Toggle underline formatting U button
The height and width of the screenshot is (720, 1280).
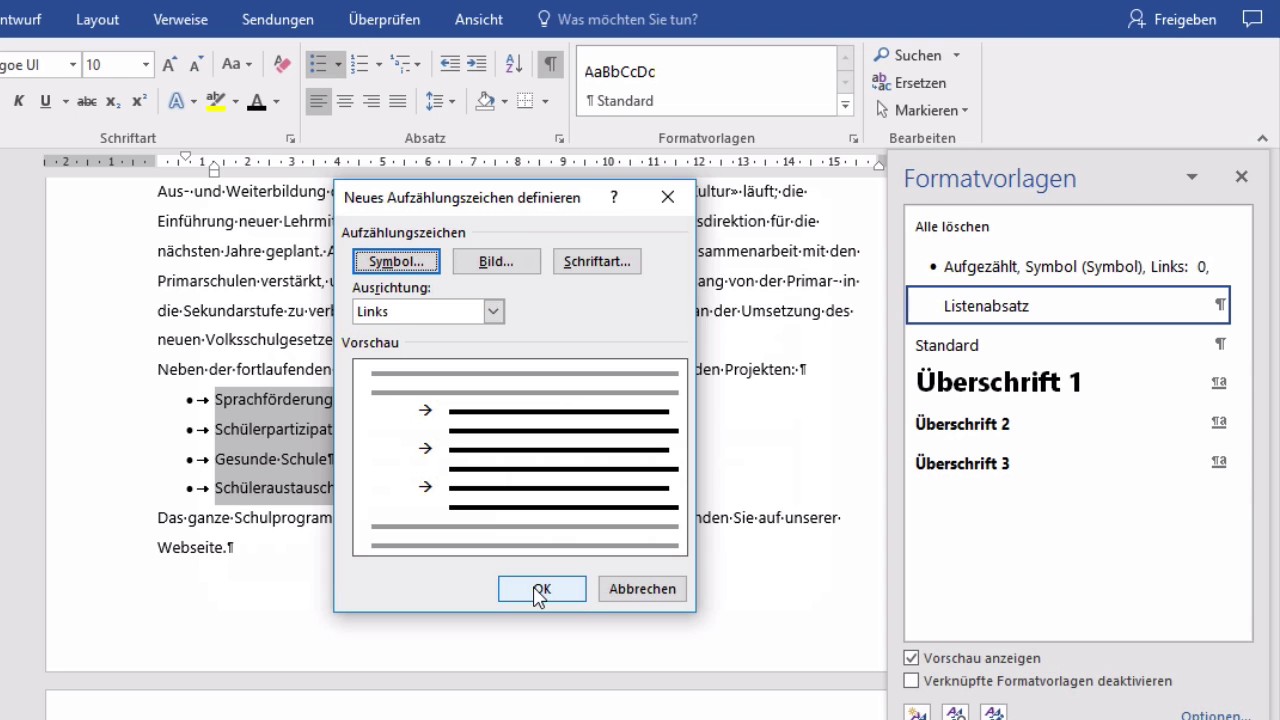pos(45,101)
